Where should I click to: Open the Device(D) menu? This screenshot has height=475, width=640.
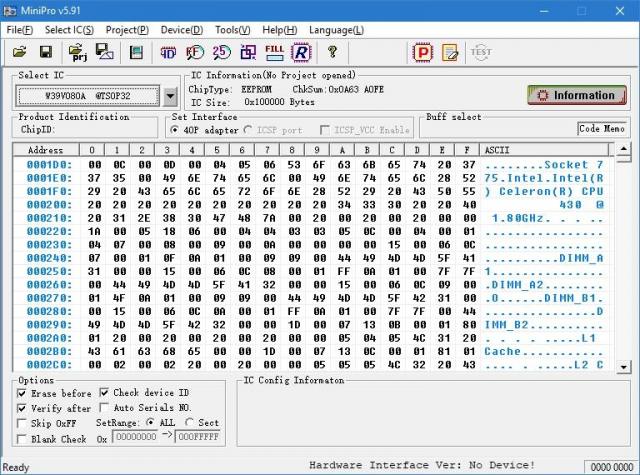181,30
